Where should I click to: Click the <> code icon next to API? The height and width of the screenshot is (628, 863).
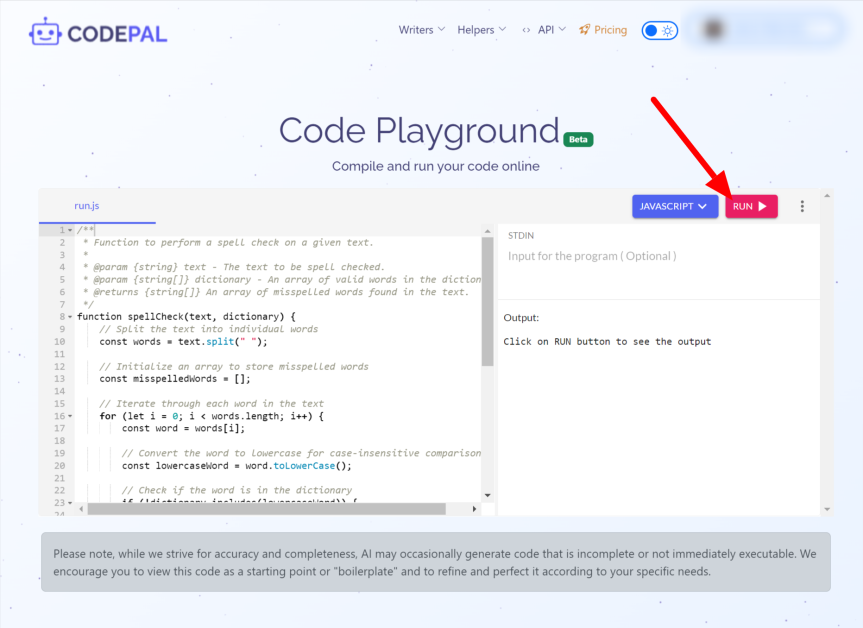pos(526,30)
